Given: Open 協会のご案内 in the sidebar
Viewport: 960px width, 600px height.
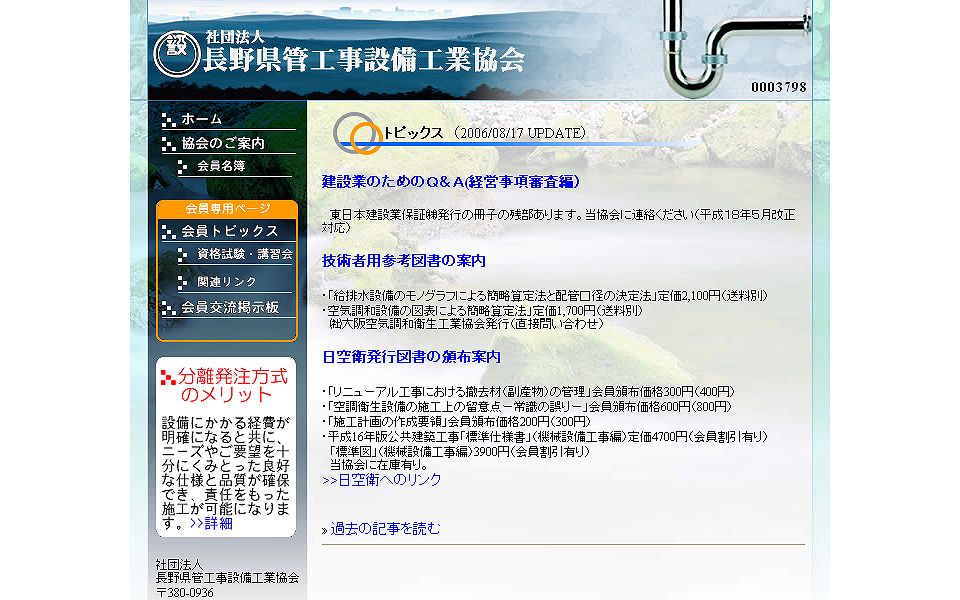Looking at the screenshot, I should (223, 143).
